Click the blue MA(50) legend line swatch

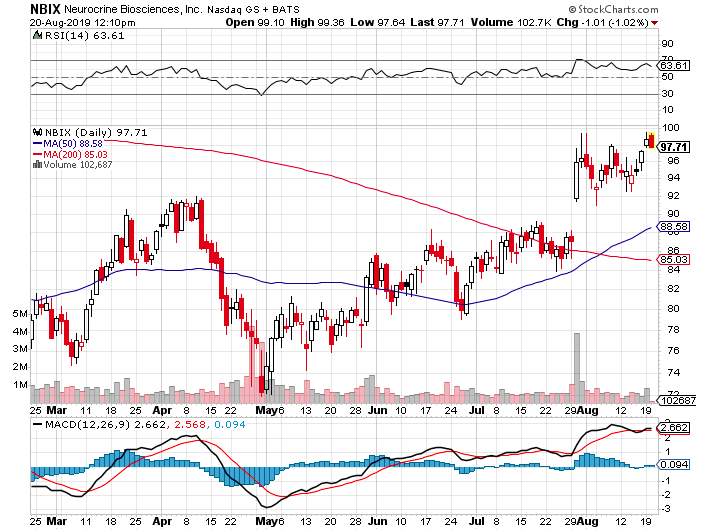point(38,143)
